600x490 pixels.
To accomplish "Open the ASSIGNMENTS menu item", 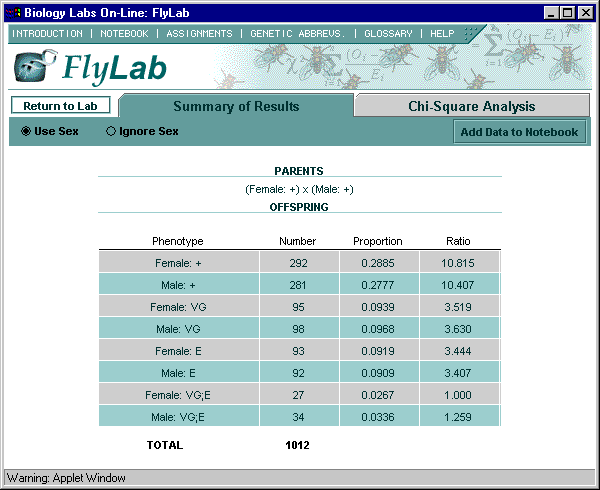I will (199, 34).
